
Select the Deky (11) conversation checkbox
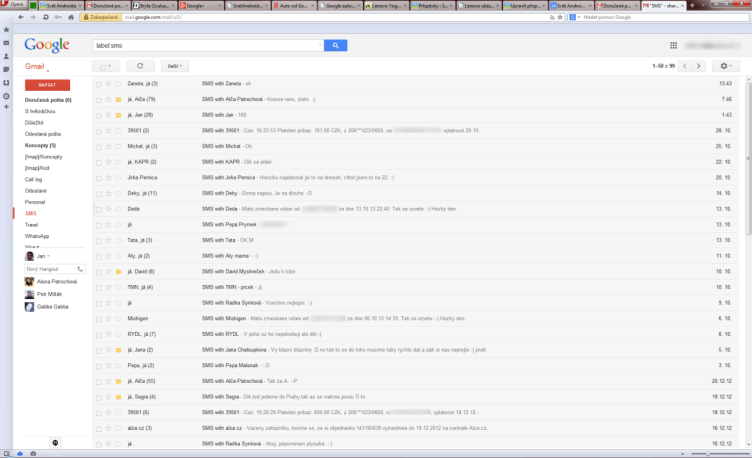(x=99, y=194)
